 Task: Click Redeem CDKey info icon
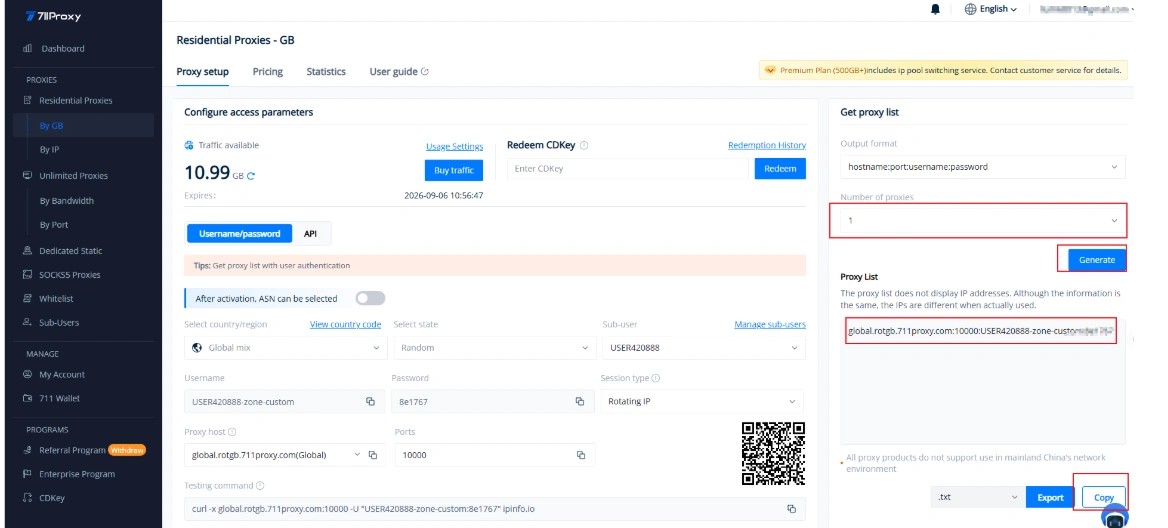584,145
